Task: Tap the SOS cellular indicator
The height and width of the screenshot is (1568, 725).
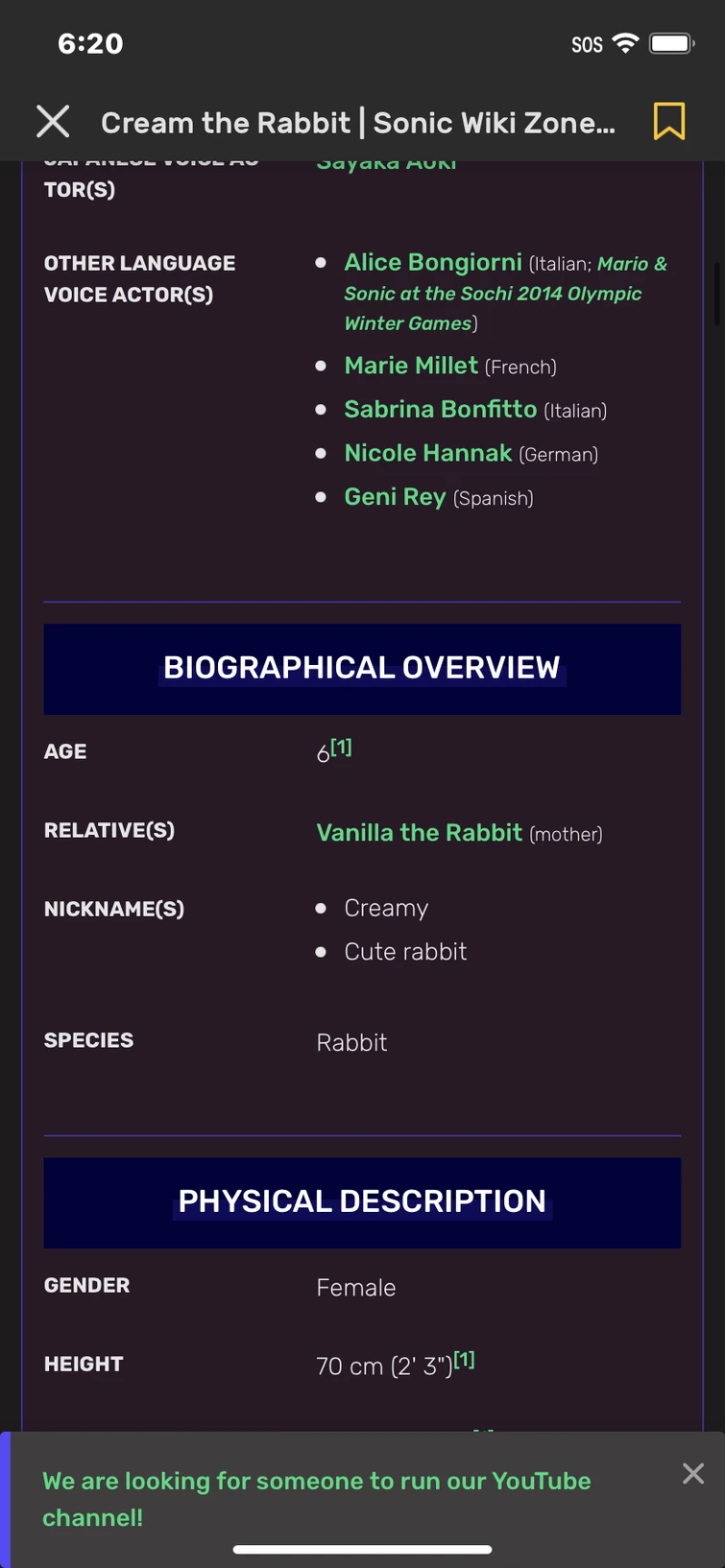Action: click(x=586, y=44)
